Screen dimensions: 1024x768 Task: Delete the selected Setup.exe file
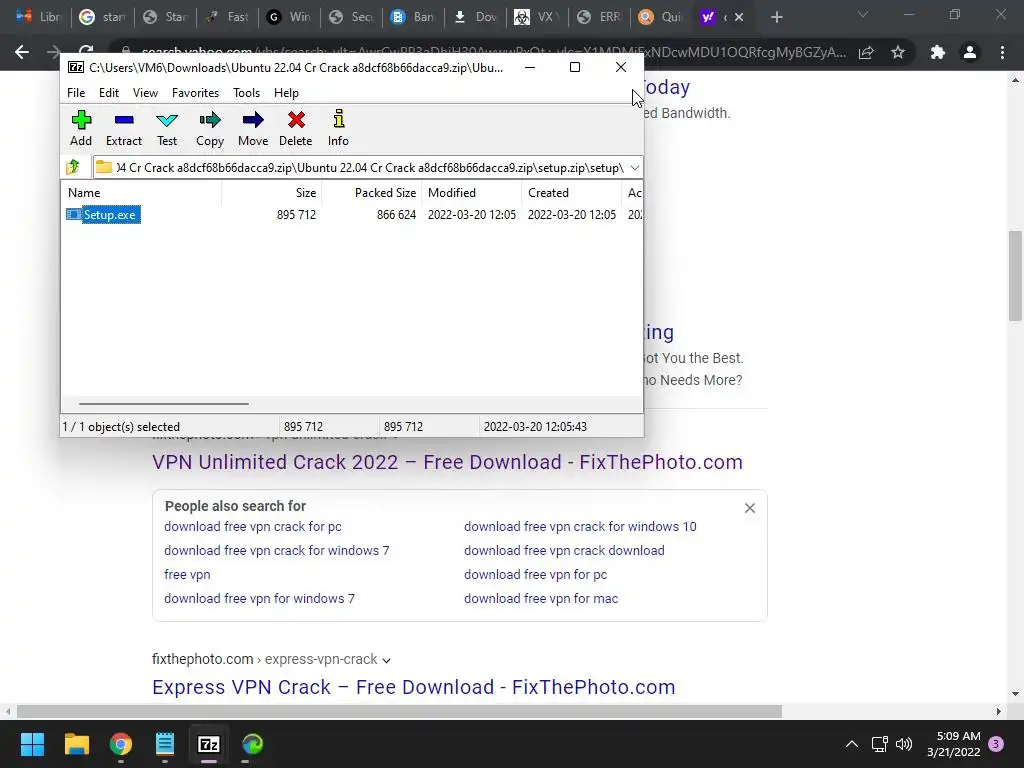296,128
